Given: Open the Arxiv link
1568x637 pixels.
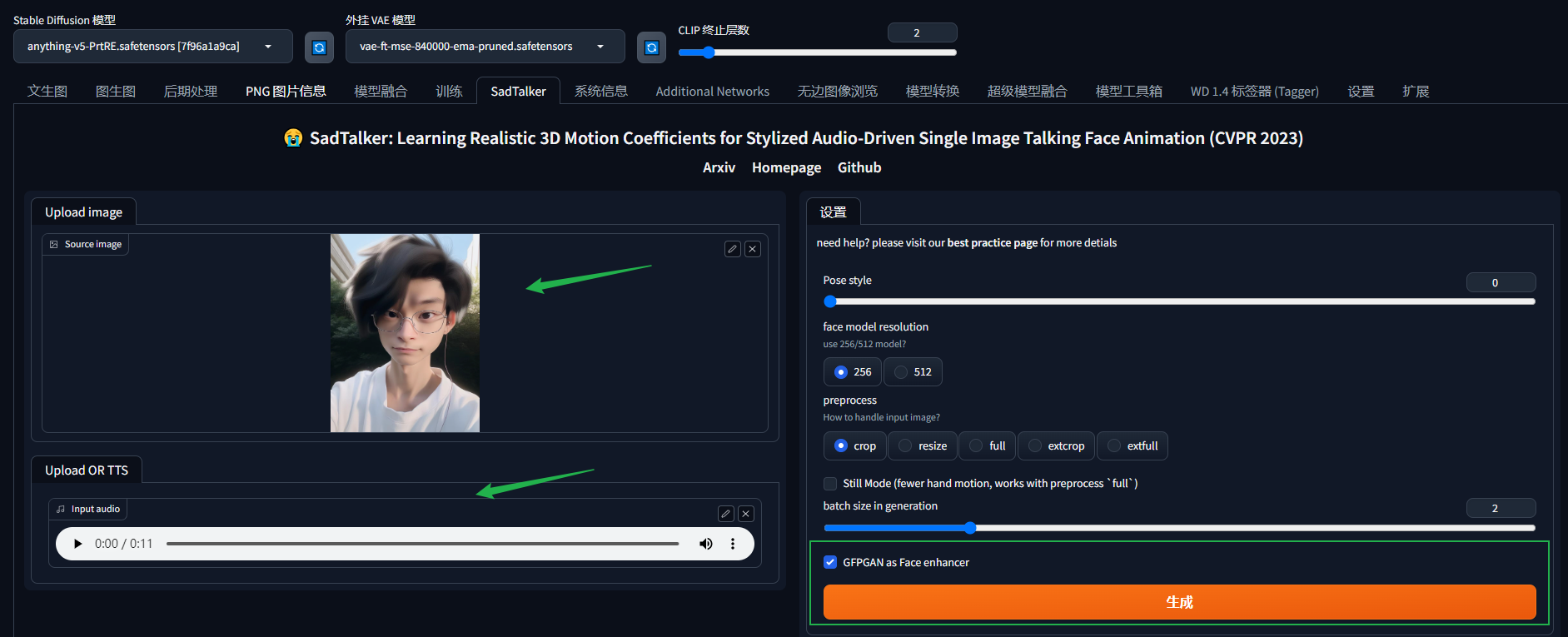Looking at the screenshot, I should pyautogui.click(x=719, y=167).
